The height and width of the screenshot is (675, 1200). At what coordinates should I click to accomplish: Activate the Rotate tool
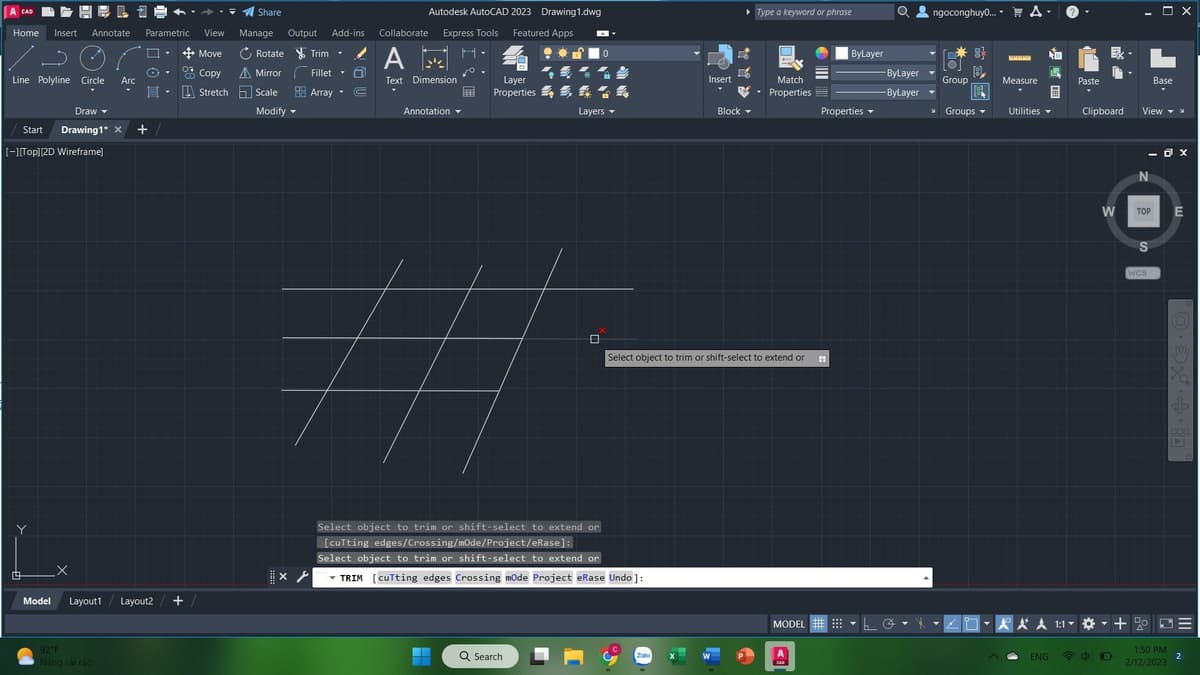(x=261, y=53)
